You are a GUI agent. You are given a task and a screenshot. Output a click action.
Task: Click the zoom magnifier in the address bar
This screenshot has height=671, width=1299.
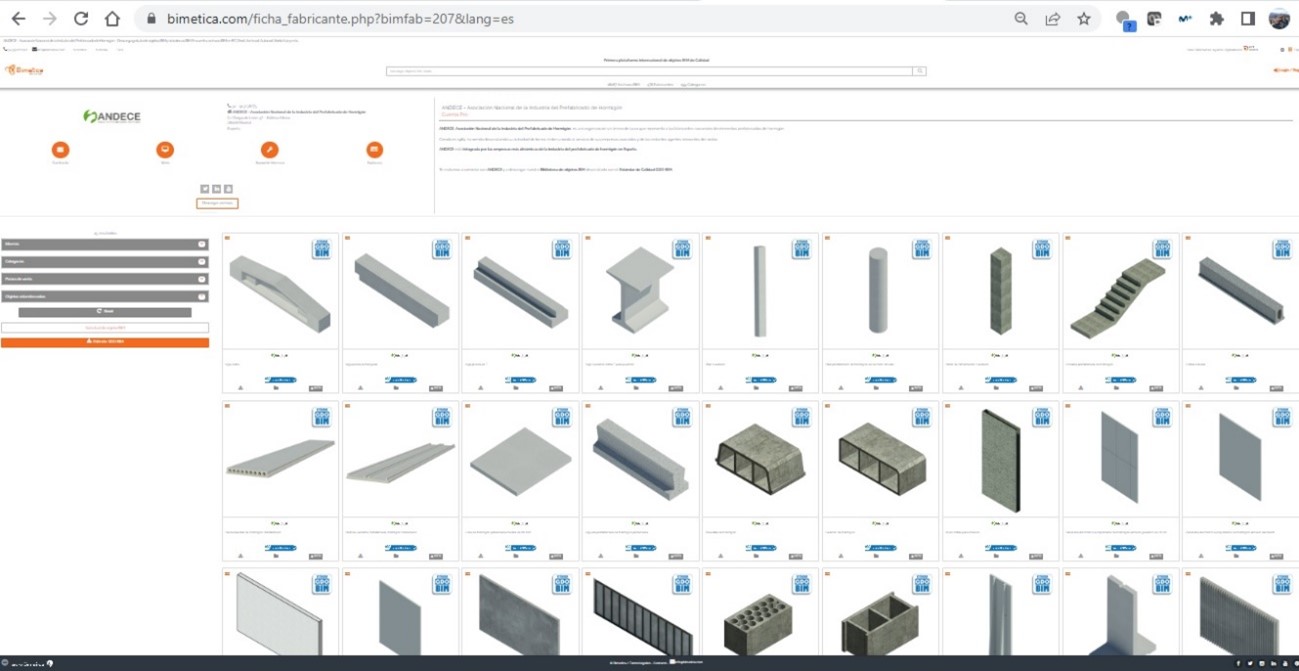(1021, 18)
